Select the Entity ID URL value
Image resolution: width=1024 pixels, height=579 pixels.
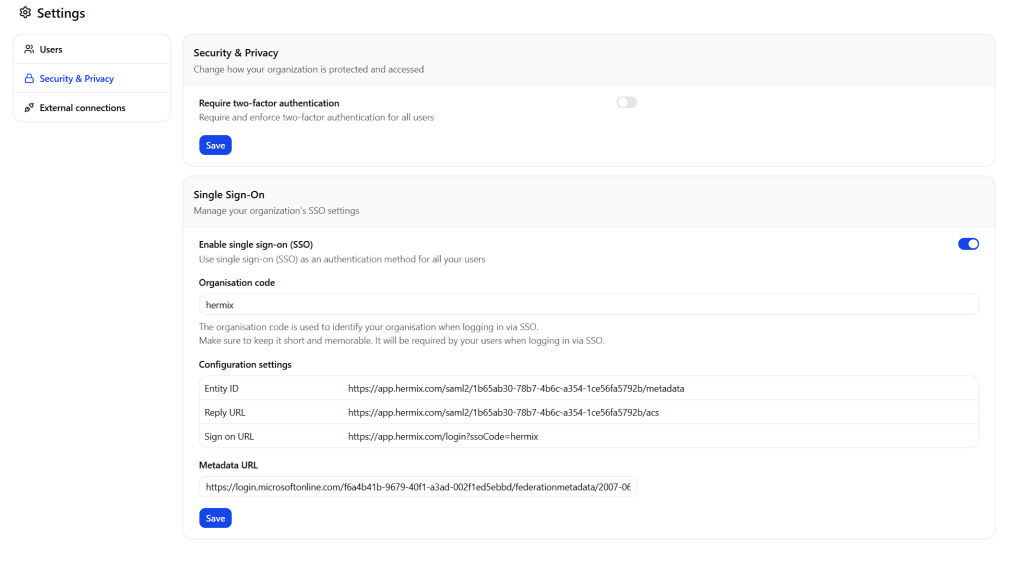point(516,388)
